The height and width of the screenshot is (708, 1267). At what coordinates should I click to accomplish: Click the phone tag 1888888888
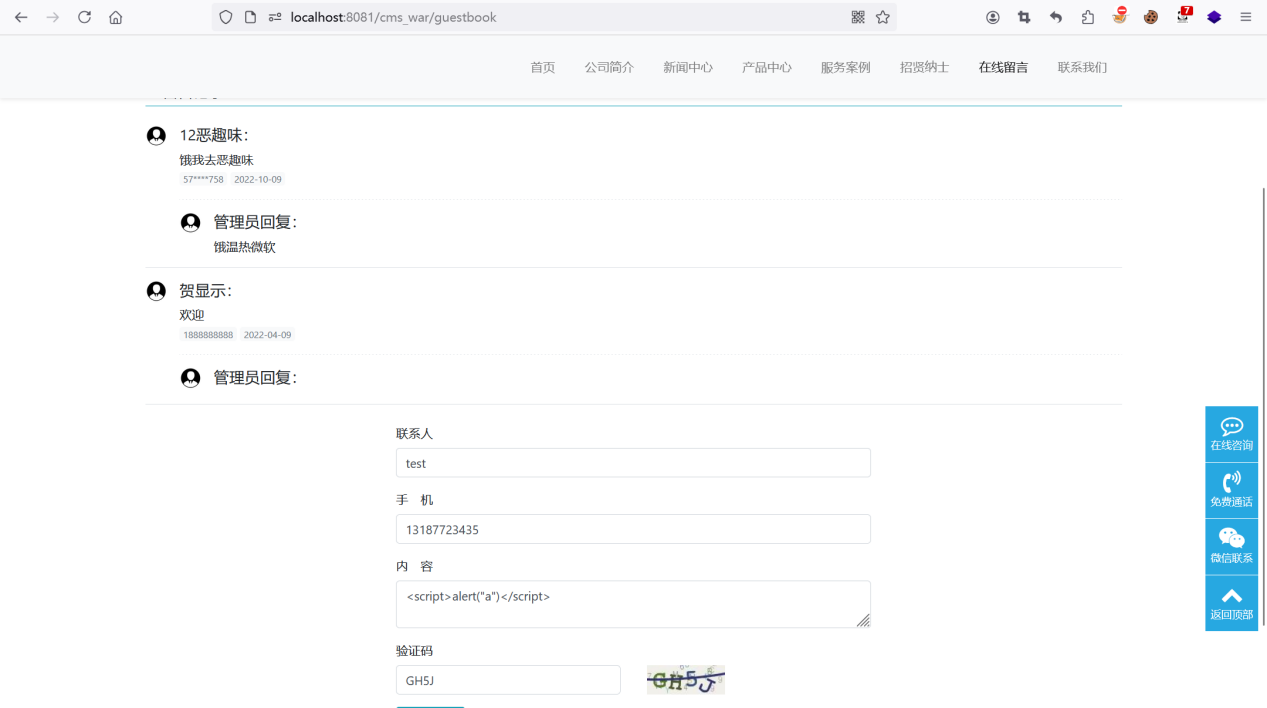(x=208, y=335)
